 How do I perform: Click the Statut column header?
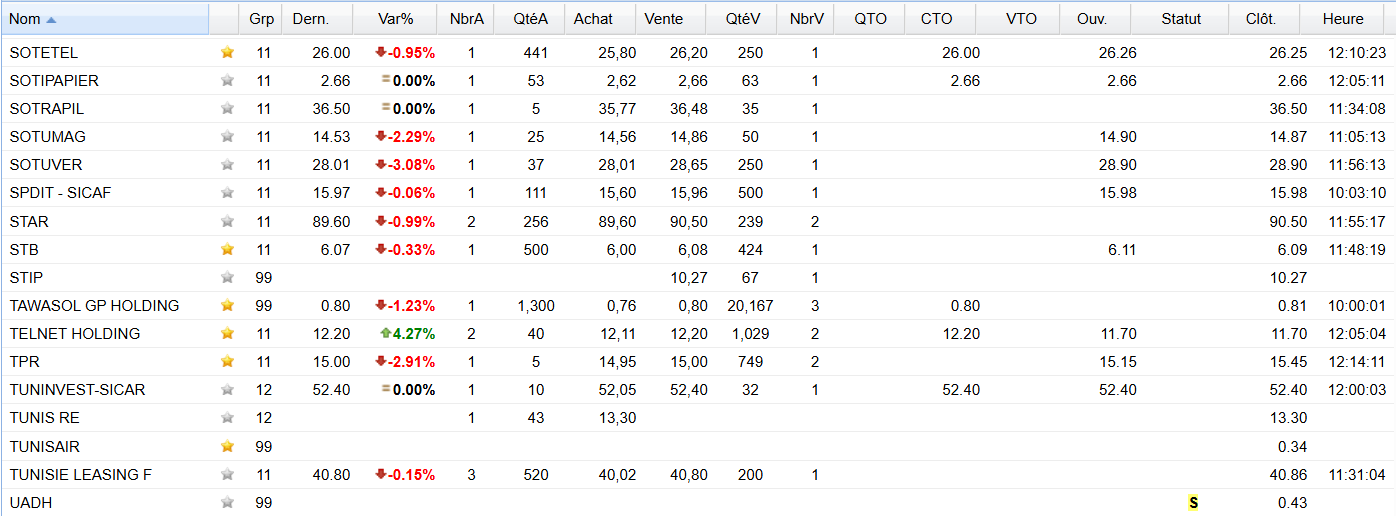point(1181,19)
